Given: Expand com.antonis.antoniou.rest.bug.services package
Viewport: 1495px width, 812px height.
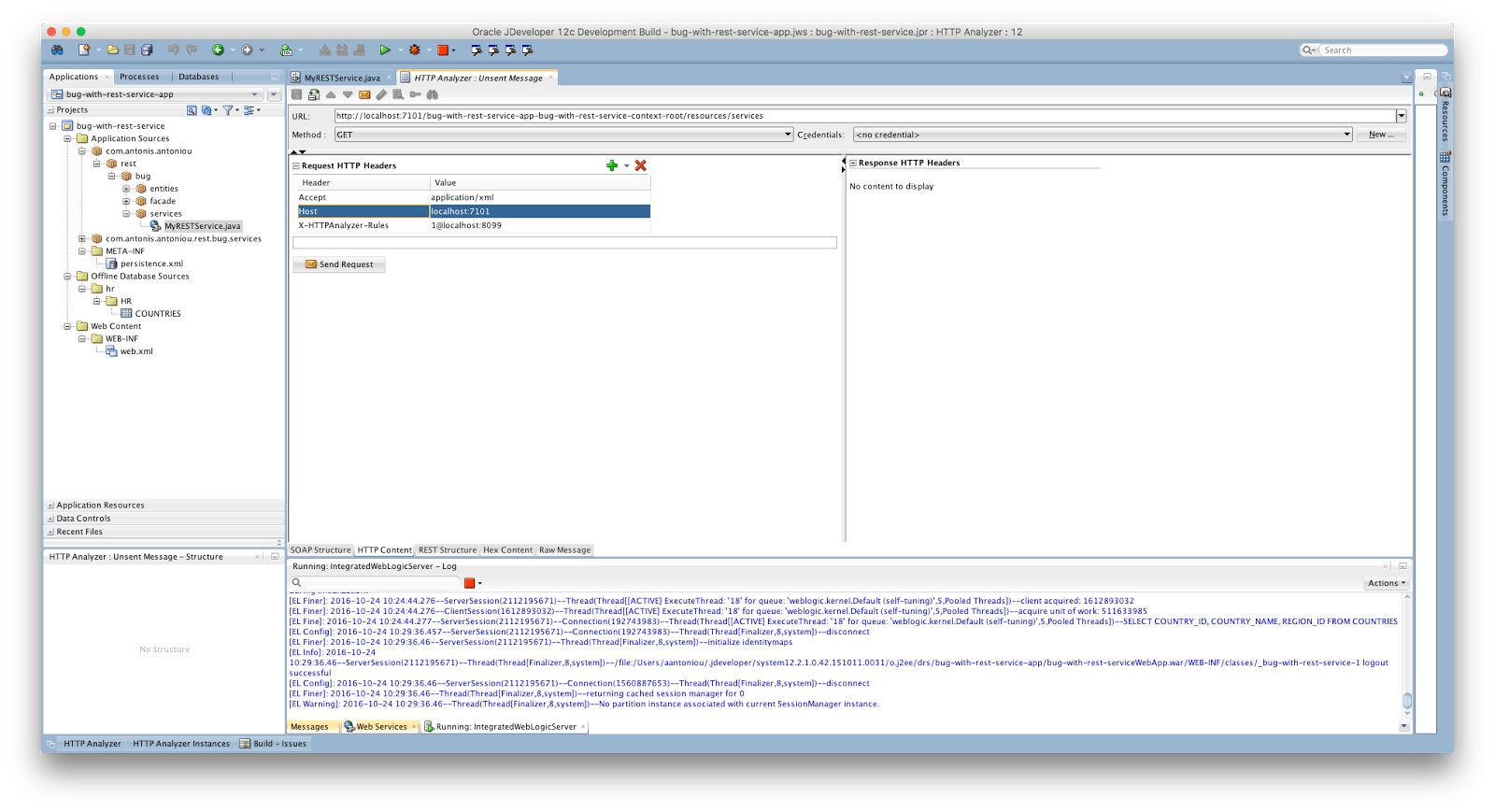Looking at the screenshot, I should coord(82,239).
